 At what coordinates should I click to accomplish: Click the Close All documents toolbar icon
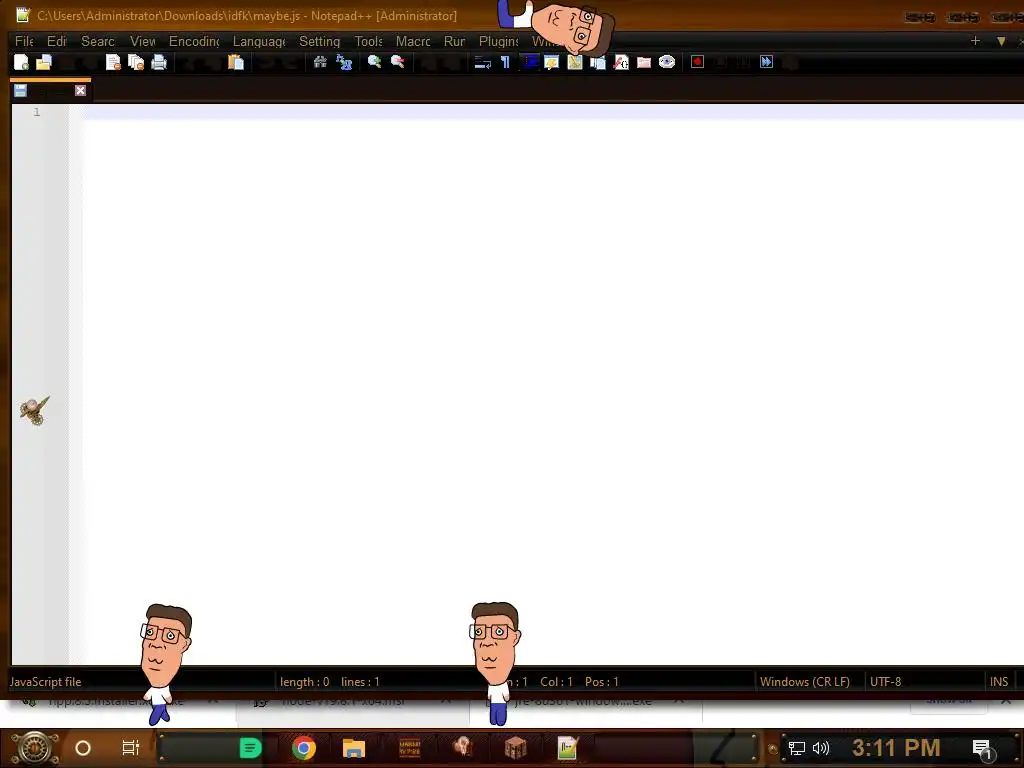coord(136,62)
